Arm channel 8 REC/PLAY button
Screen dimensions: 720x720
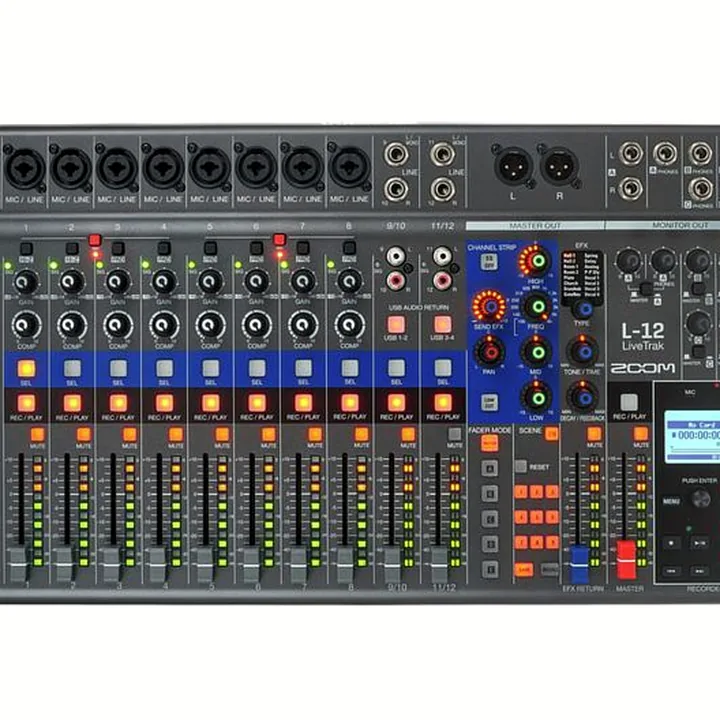[x=350, y=403]
